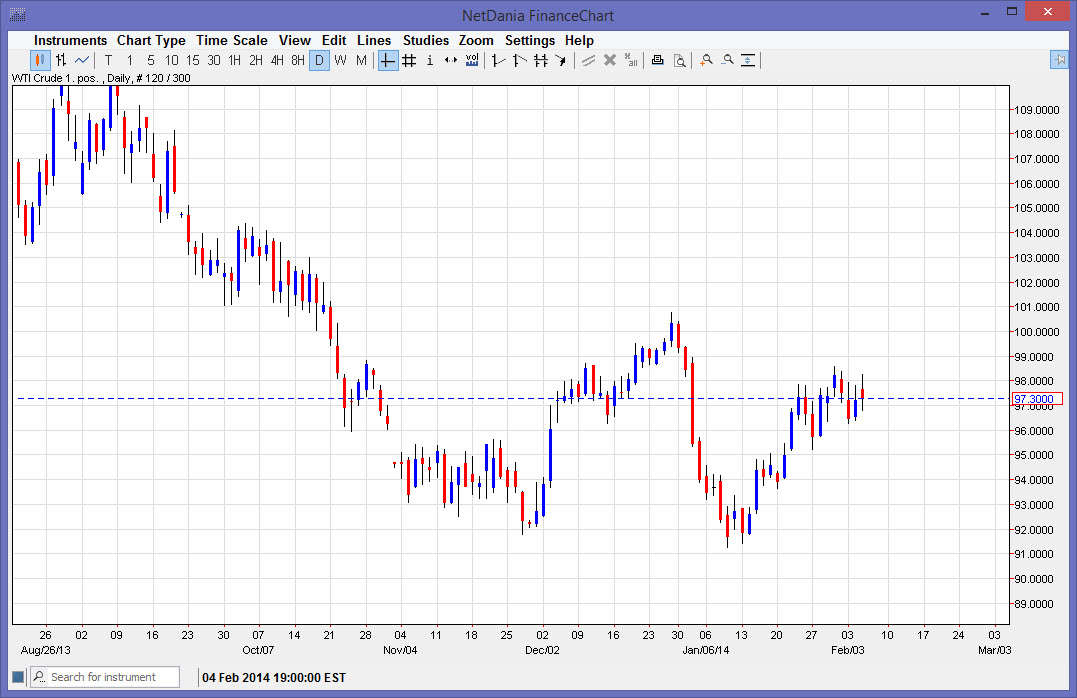Viewport: 1077px width, 698px height.
Task: Open the Settings menu
Action: click(x=529, y=40)
